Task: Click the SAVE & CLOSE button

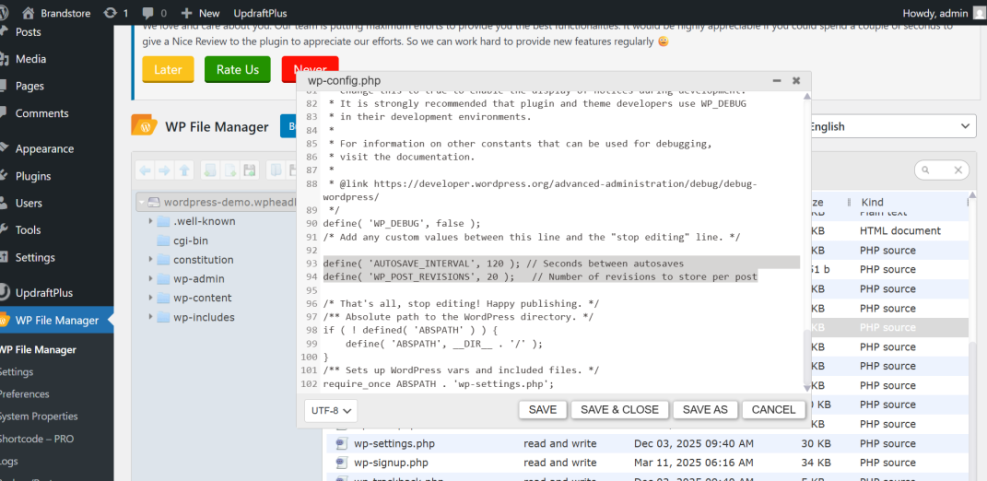Action: [619, 410]
